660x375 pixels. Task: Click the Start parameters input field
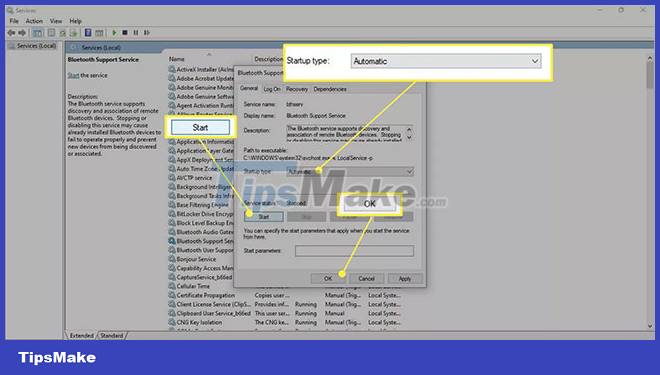coord(354,251)
